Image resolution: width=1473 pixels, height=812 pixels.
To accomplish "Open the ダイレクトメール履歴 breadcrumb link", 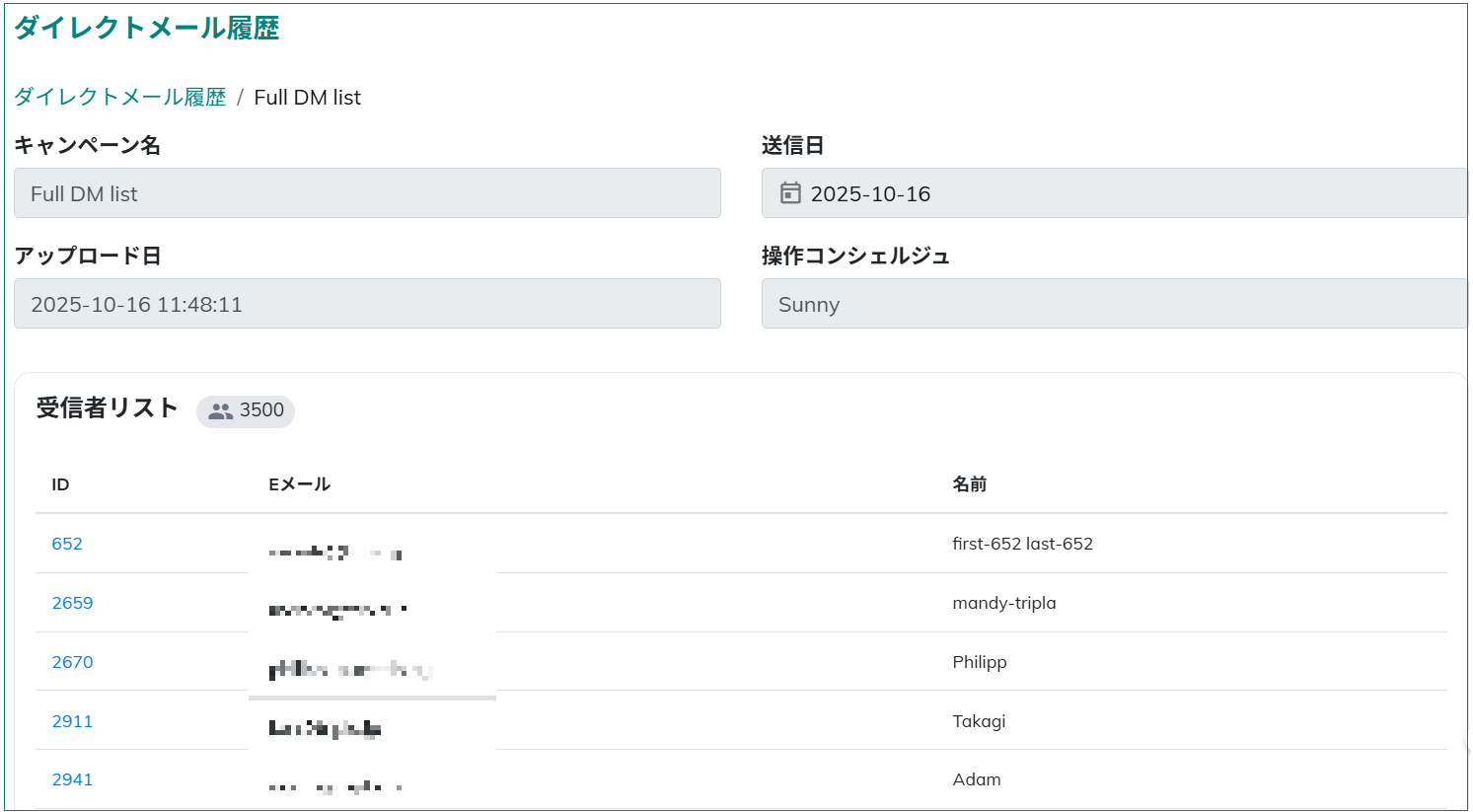I will click(119, 97).
